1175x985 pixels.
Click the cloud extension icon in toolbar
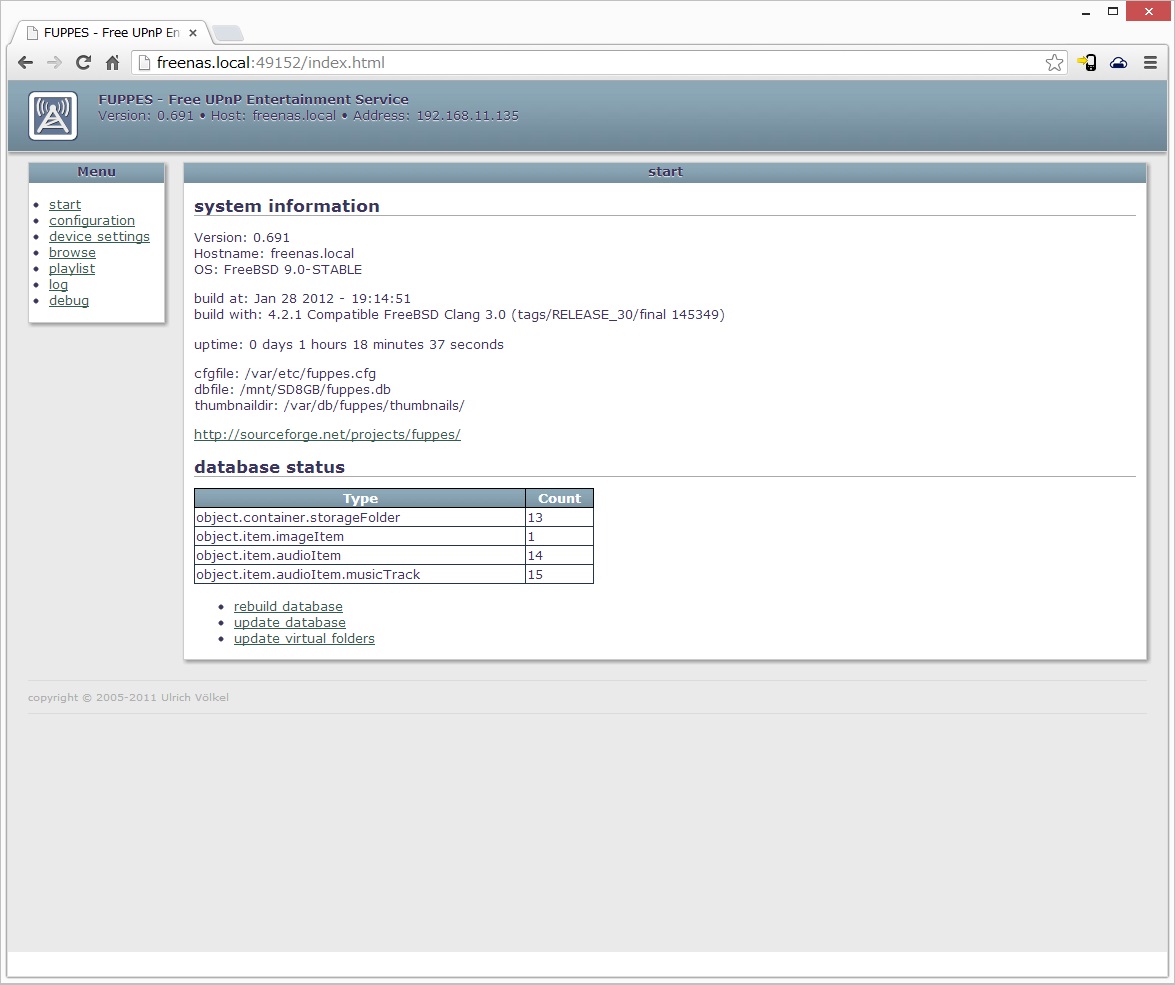tap(1119, 63)
